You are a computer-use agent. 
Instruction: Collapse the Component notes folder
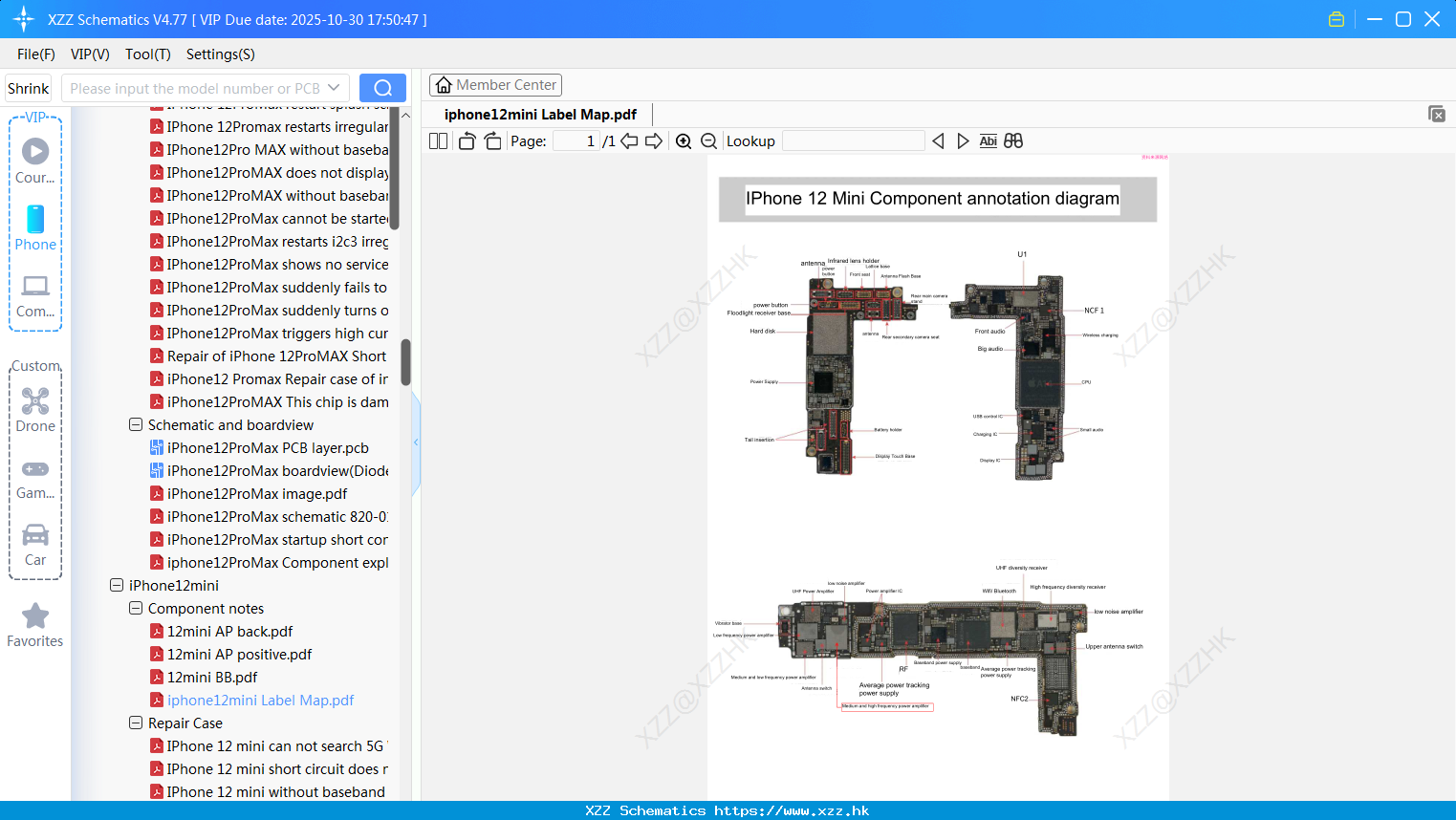click(x=136, y=608)
